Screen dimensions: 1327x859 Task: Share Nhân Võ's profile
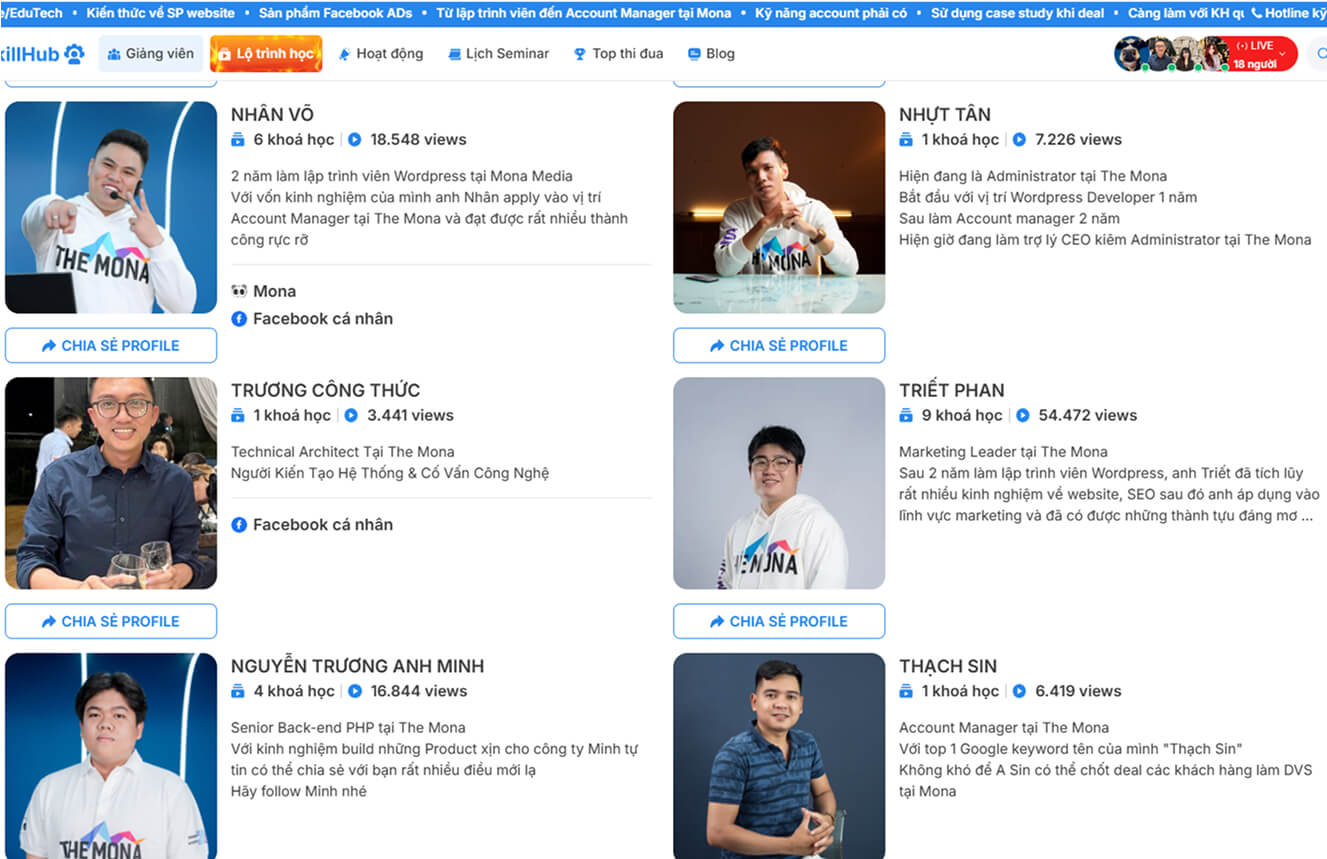pyautogui.click(x=111, y=345)
